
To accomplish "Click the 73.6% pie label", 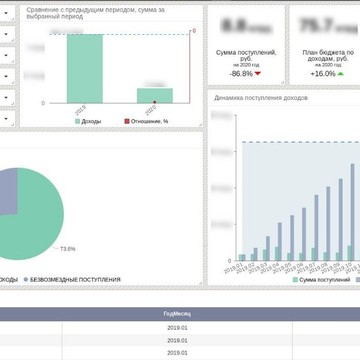I will [x=68, y=249].
